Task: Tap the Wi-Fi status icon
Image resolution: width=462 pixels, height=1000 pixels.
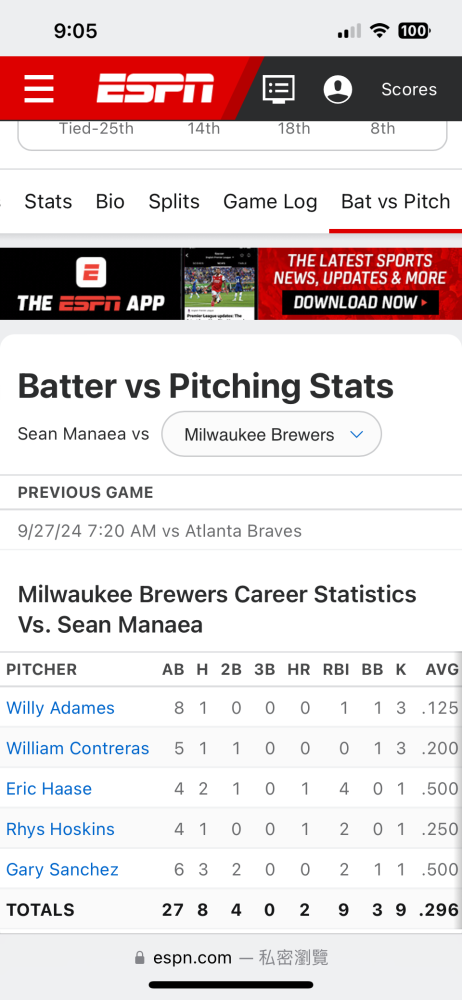Action: (x=380, y=31)
